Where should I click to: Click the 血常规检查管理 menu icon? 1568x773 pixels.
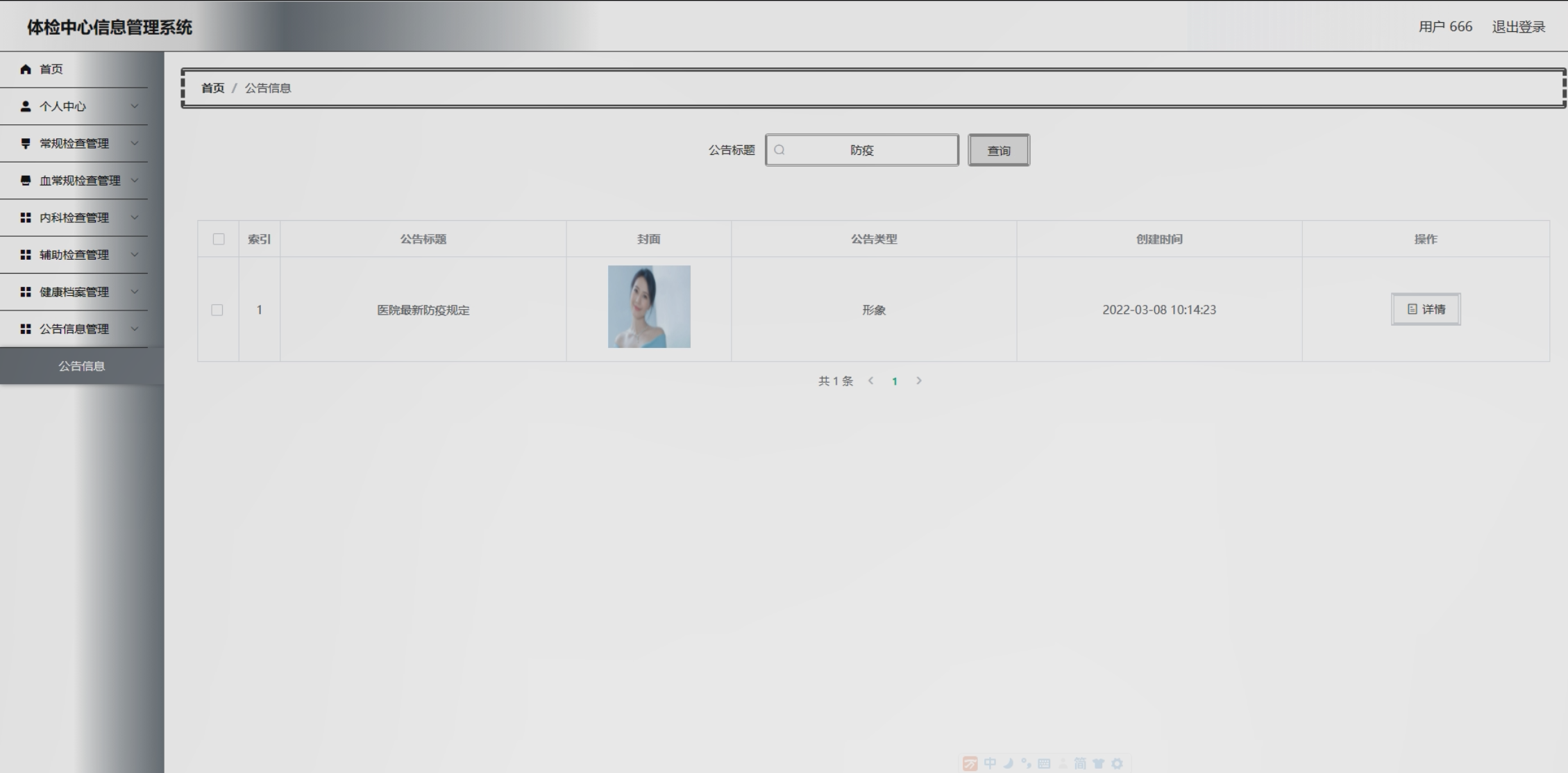point(26,181)
